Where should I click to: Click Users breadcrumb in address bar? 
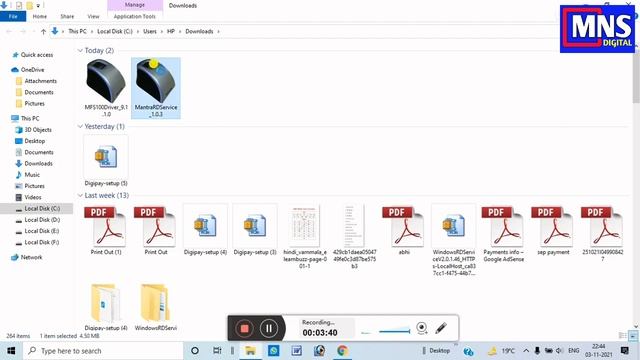point(150,31)
